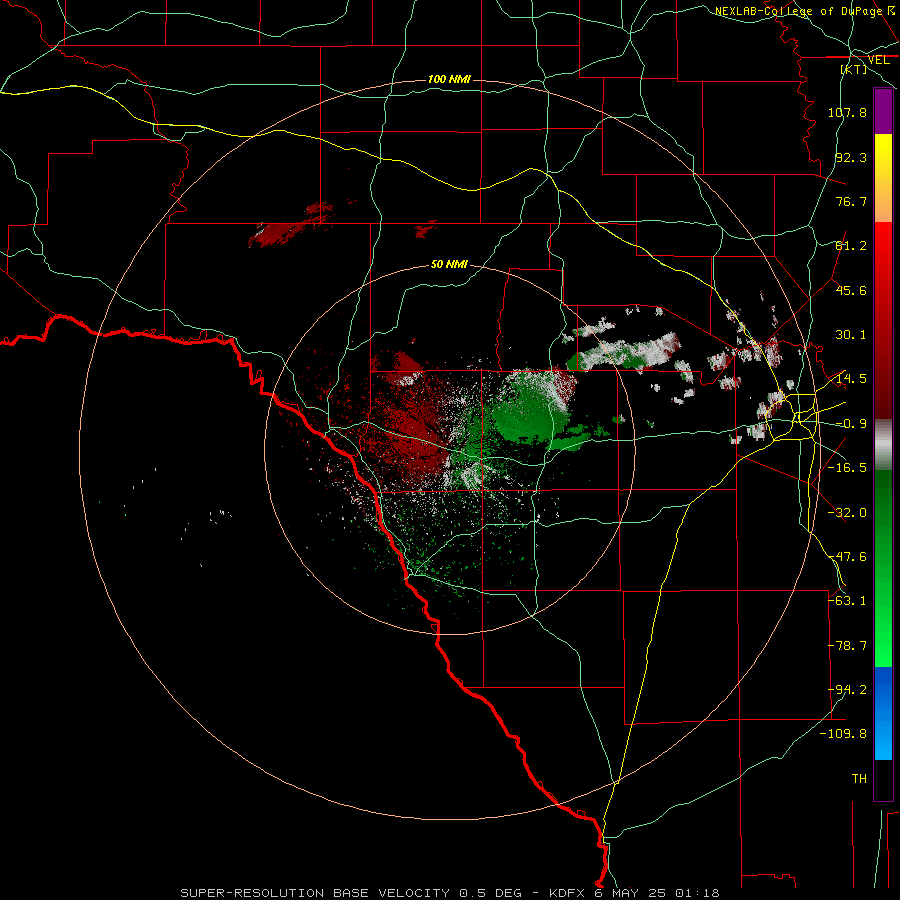Click the -109.8 velocity scale value
The width and height of the screenshot is (900, 900).
click(x=843, y=734)
